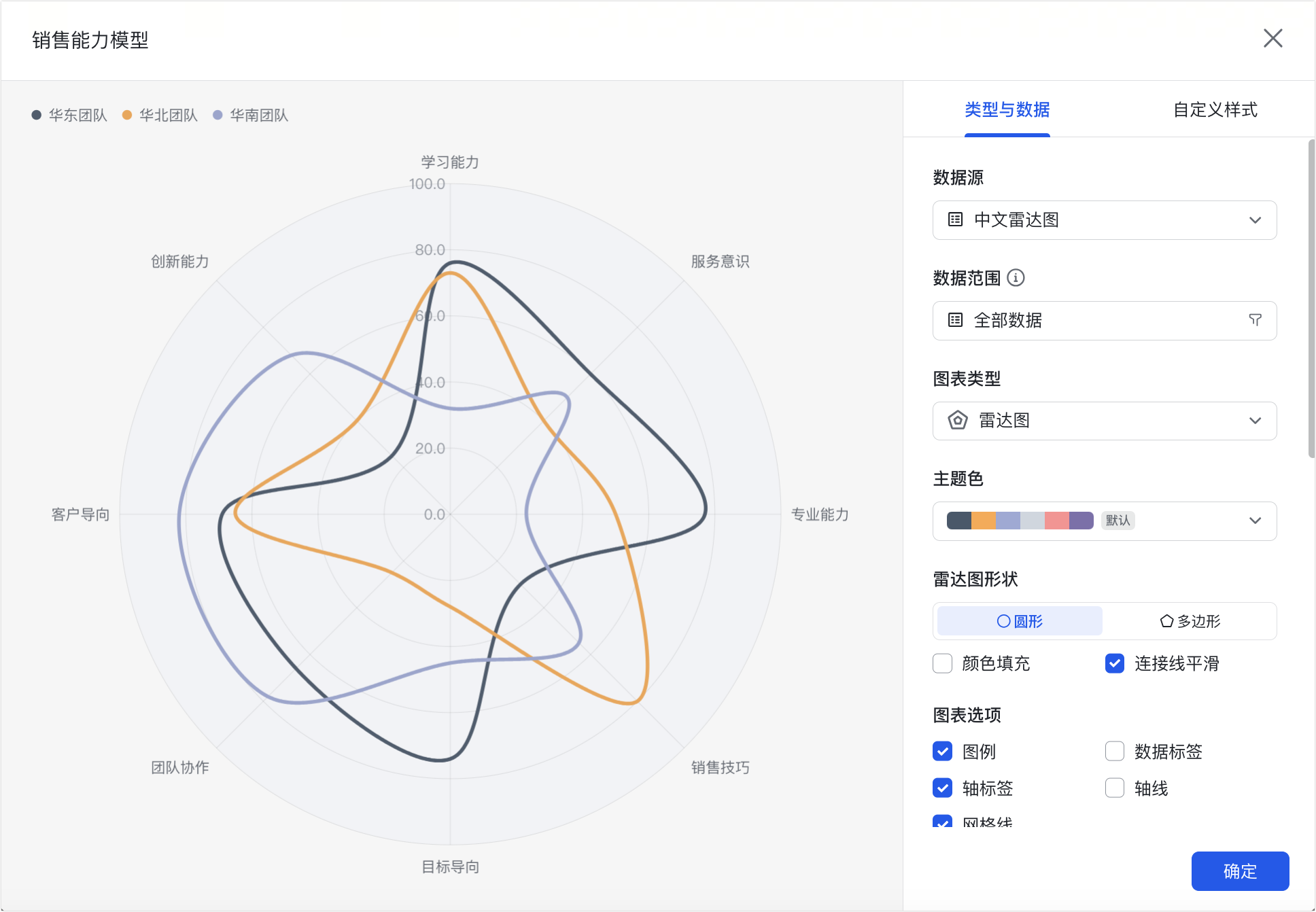Toggle the 华东团队 legend dot
Screen dimensions: 1316x912
click(x=37, y=115)
